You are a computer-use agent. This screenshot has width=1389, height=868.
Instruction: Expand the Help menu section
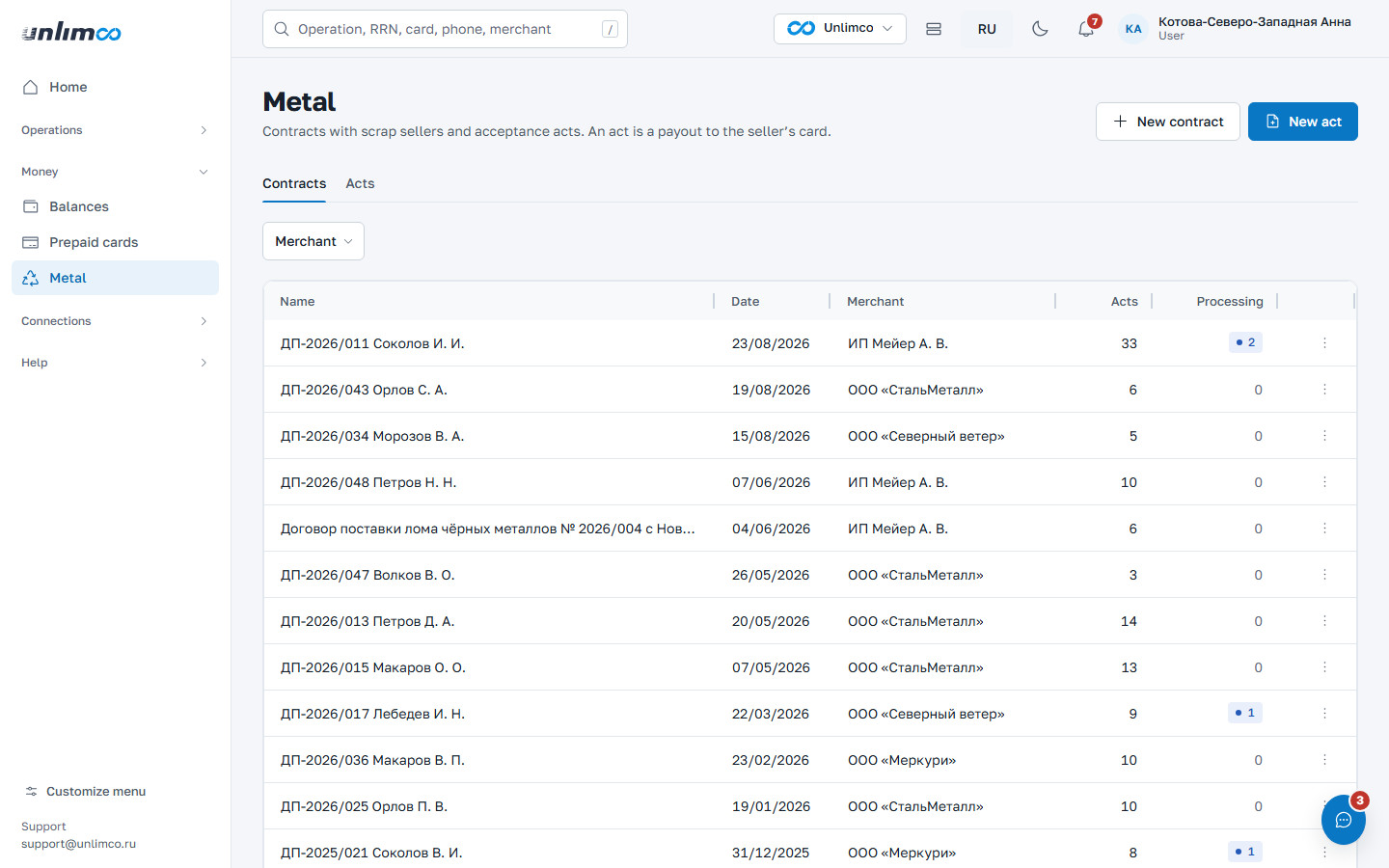(115, 363)
